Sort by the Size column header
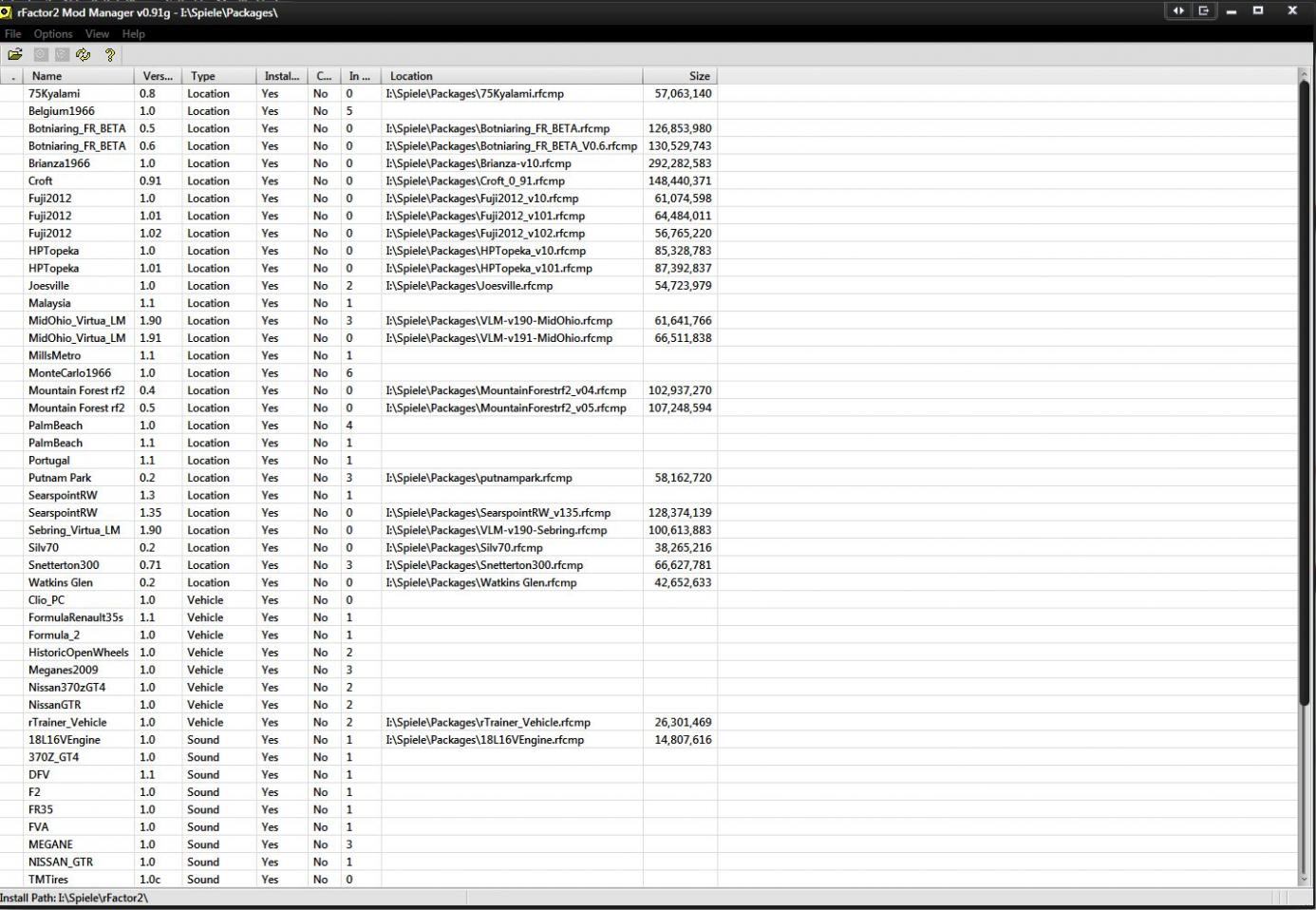Viewport: 1316px width, 910px height. 680,76
